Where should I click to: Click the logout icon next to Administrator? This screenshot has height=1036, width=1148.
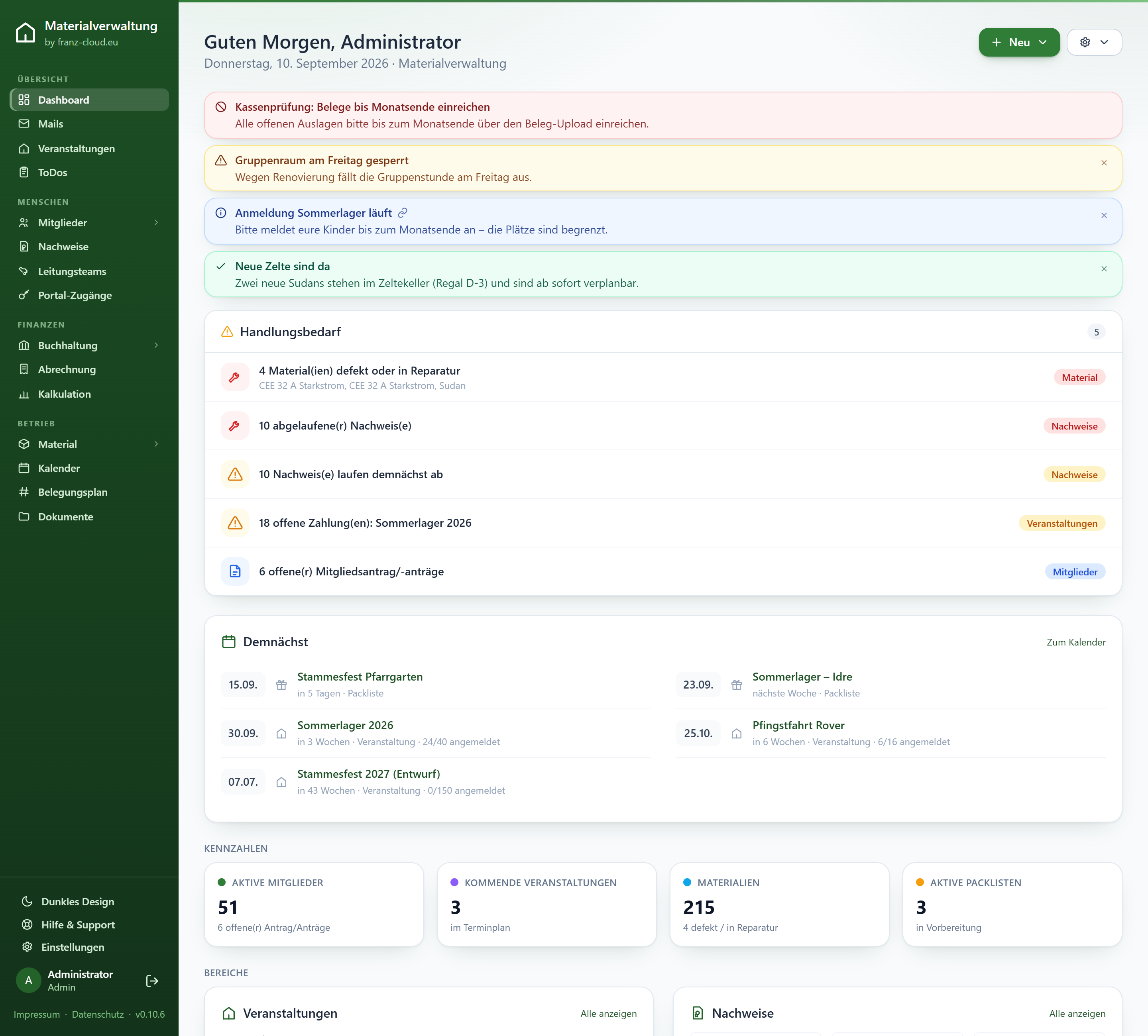(x=152, y=981)
